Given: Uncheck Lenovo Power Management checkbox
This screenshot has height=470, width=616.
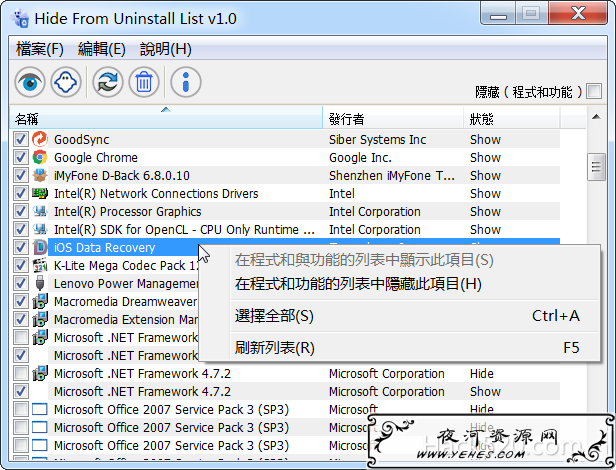Looking at the screenshot, I should (20, 283).
